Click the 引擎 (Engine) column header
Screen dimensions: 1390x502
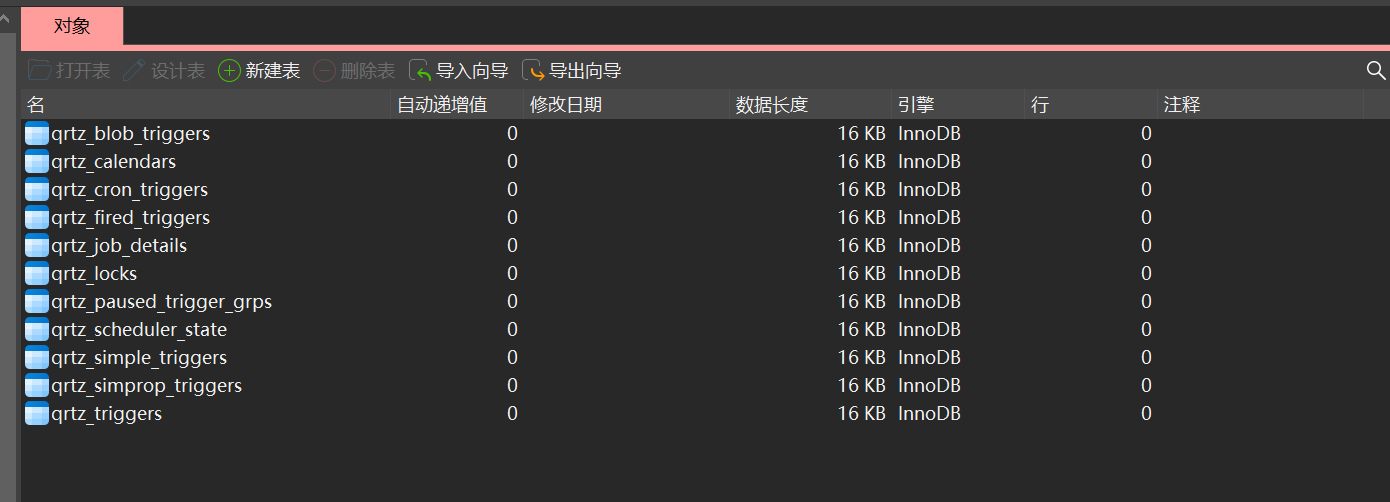(x=916, y=105)
